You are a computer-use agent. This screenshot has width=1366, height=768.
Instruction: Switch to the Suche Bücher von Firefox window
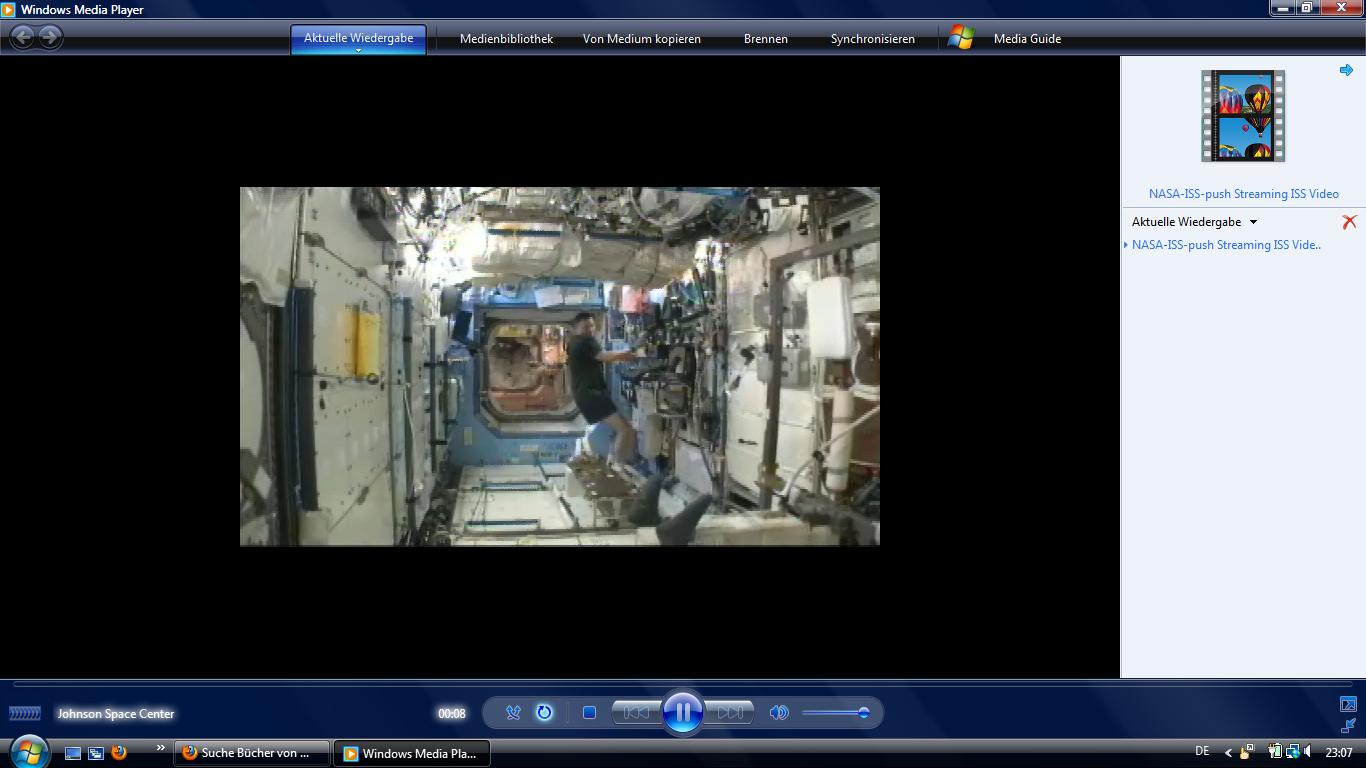pyautogui.click(x=252, y=753)
